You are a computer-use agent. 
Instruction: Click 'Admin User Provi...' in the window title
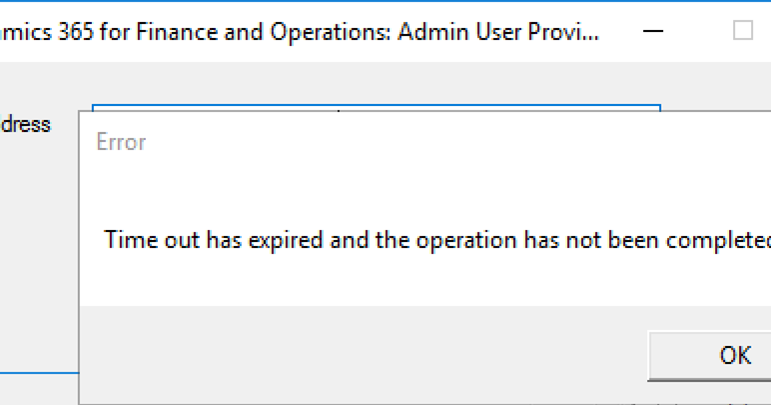click(x=499, y=32)
